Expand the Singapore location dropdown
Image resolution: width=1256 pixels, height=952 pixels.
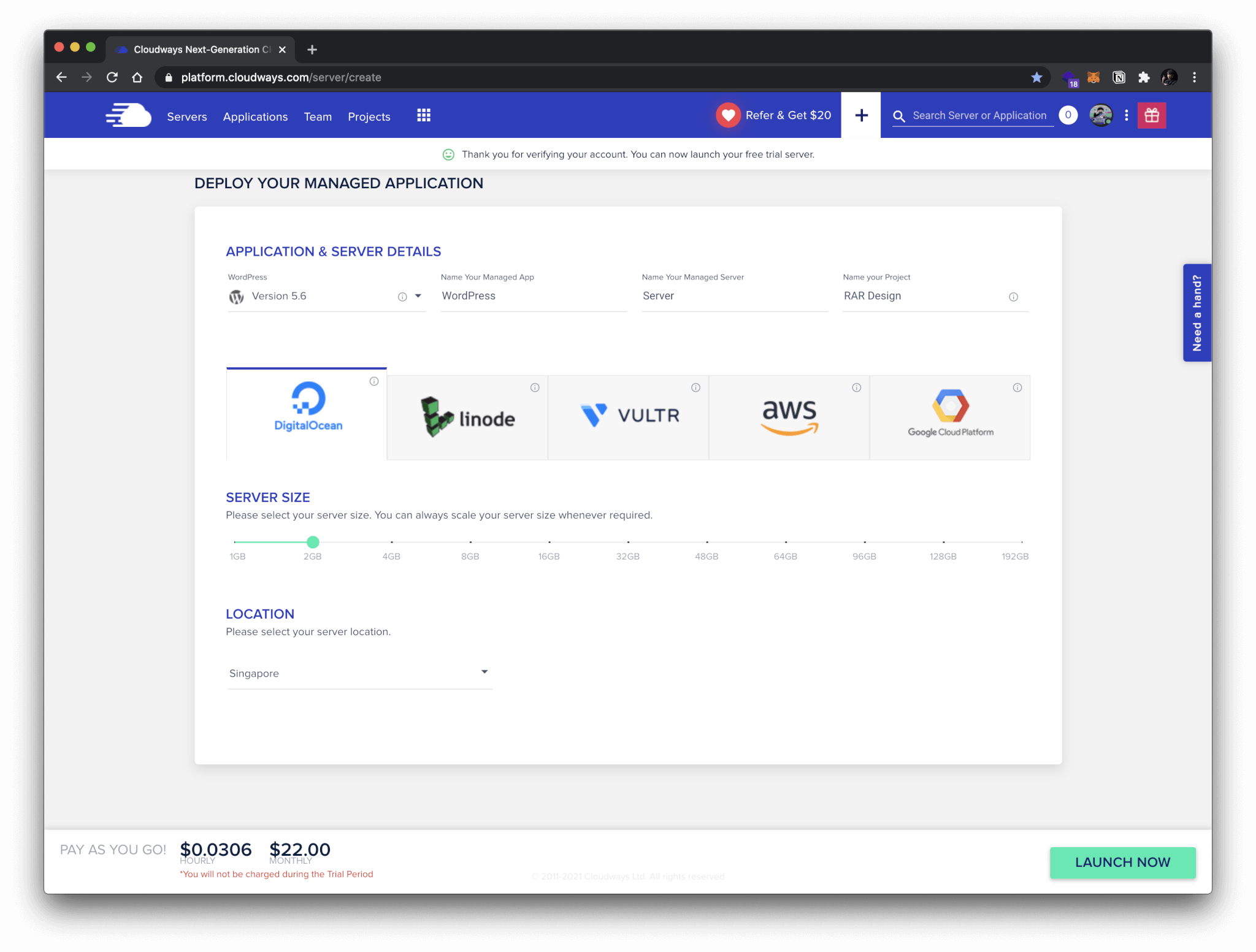coord(484,672)
